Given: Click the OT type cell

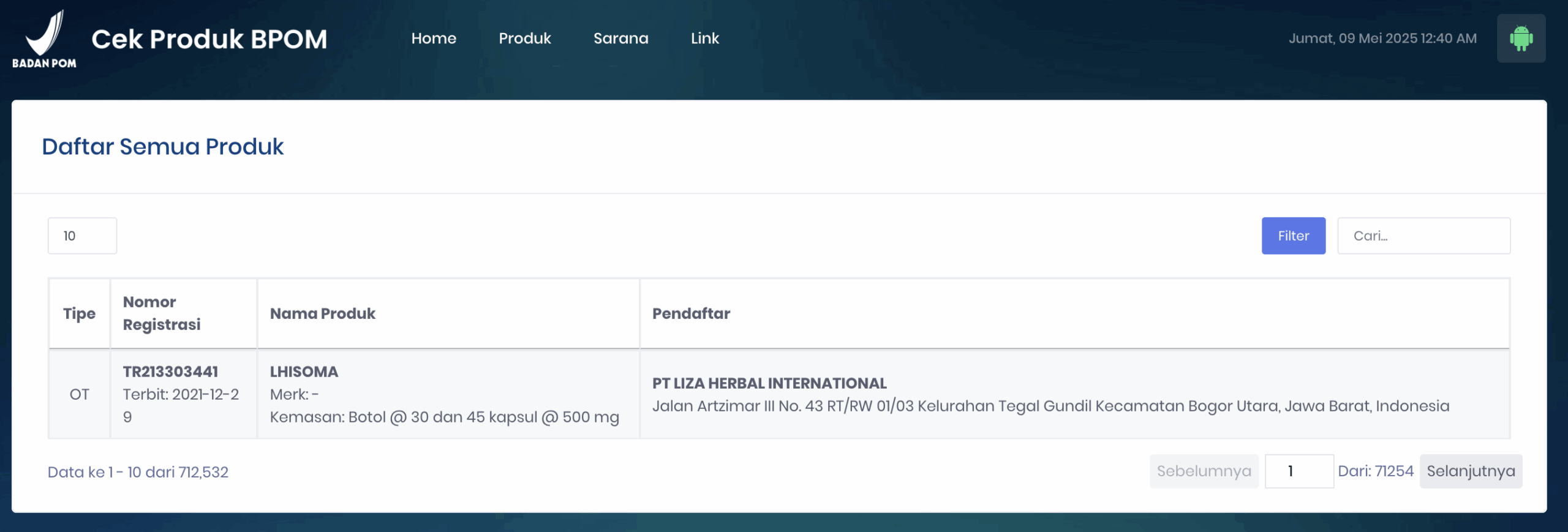Looking at the screenshot, I should 80,394.
